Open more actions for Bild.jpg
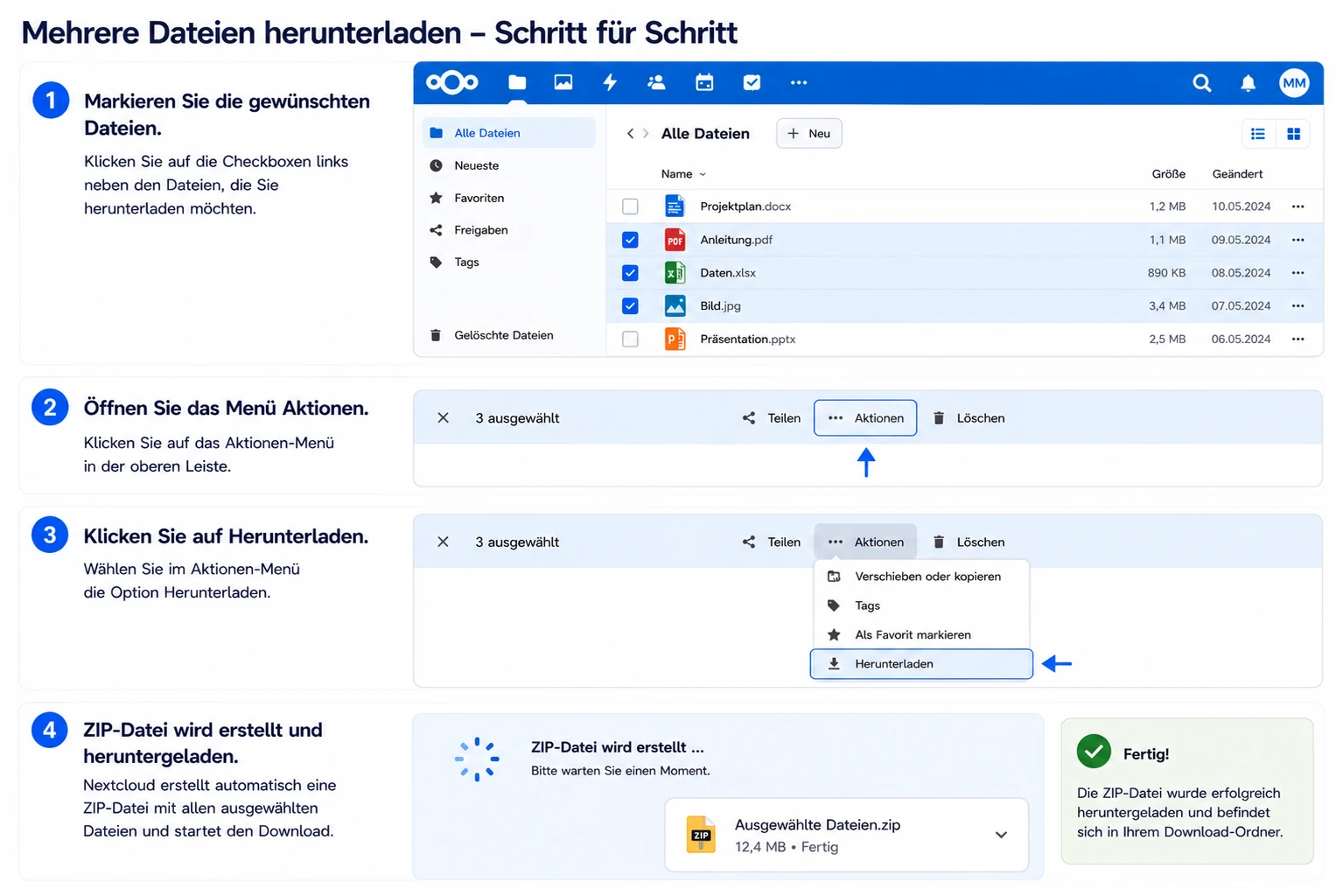This screenshot has height=896, width=1343. pos(1298,306)
